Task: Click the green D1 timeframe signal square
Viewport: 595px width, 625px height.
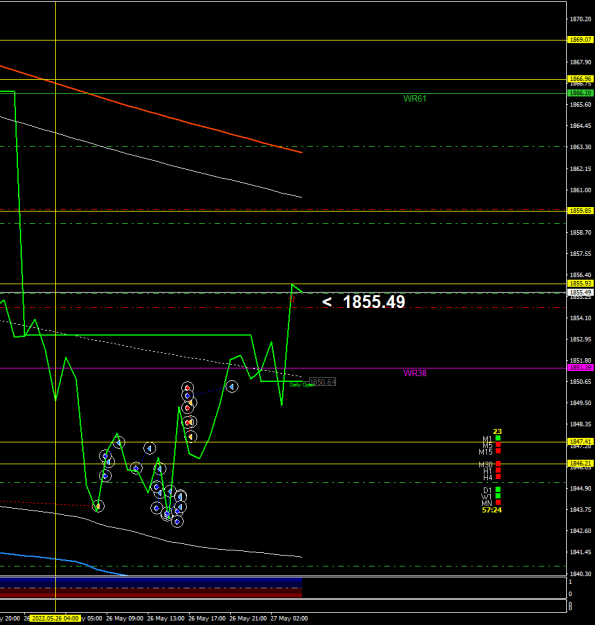Action: [x=498, y=489]
